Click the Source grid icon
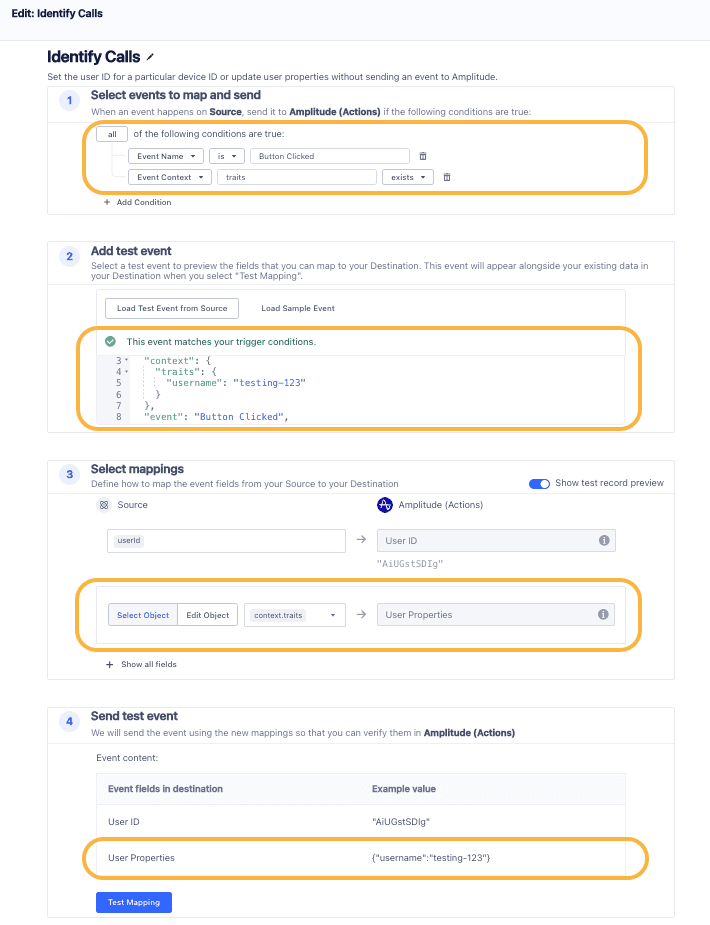Image resolution: width=710 pixels, height=925 pixels. pyautogui.click(x=106, y=503)
